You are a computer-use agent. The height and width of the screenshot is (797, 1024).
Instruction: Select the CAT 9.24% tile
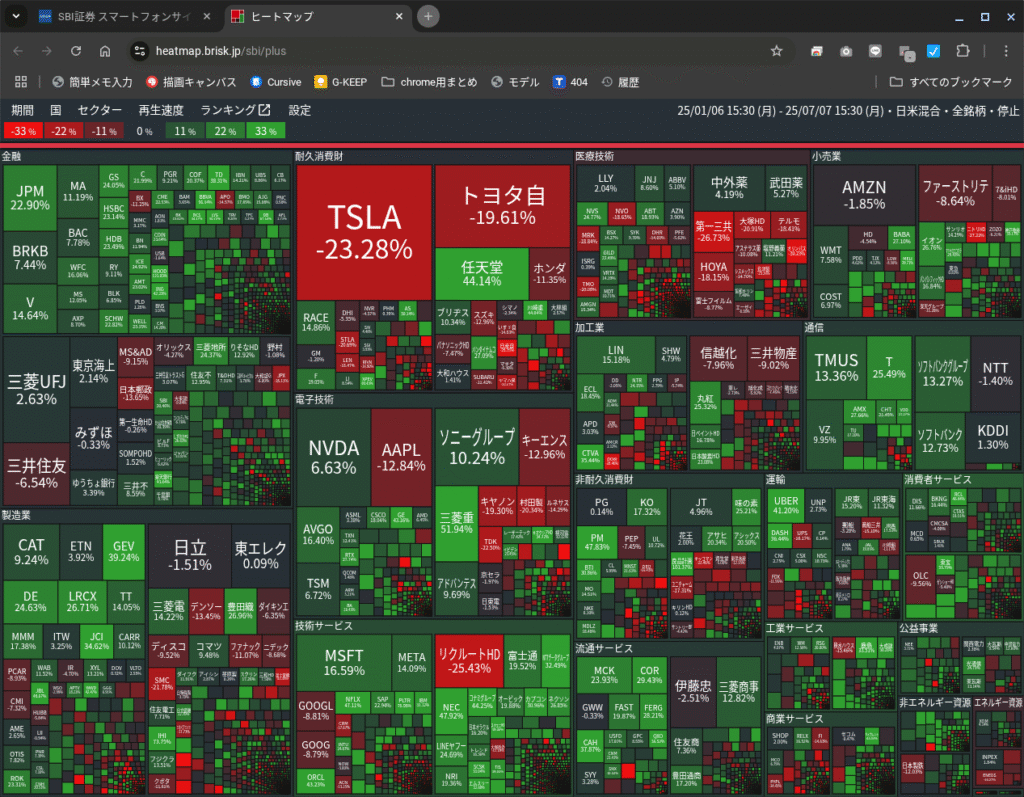(x=31, y=552)
